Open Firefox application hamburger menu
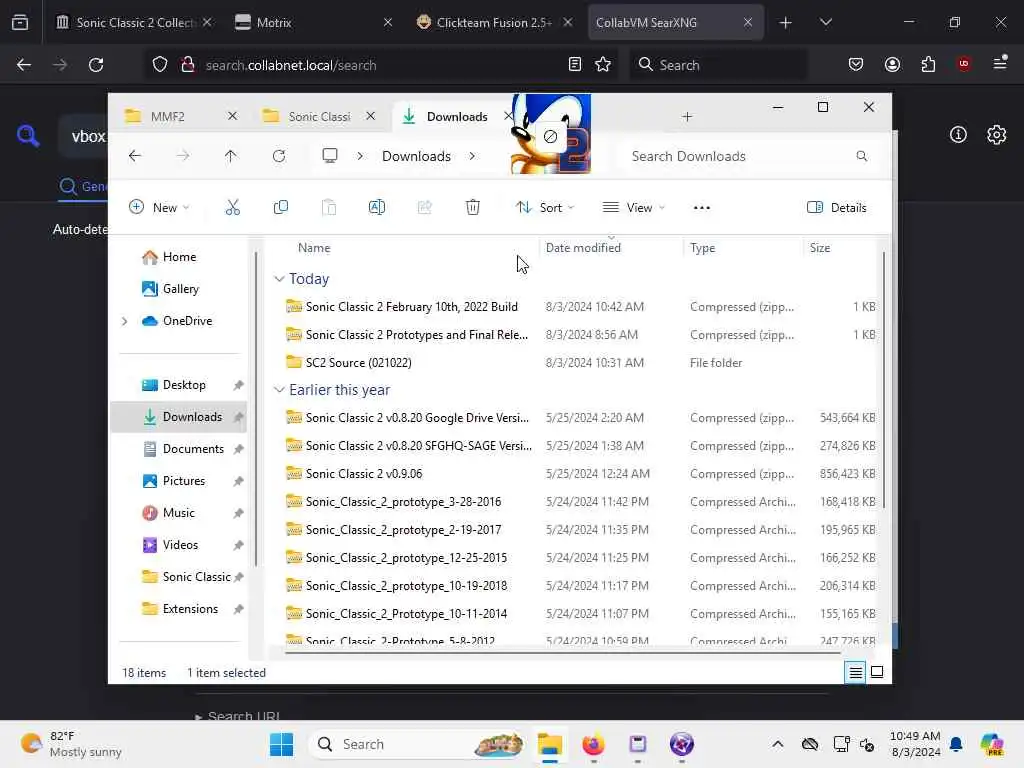The width and height of the screenshot is (1024, 768). pyautogui.click(x=1000, y=63)
